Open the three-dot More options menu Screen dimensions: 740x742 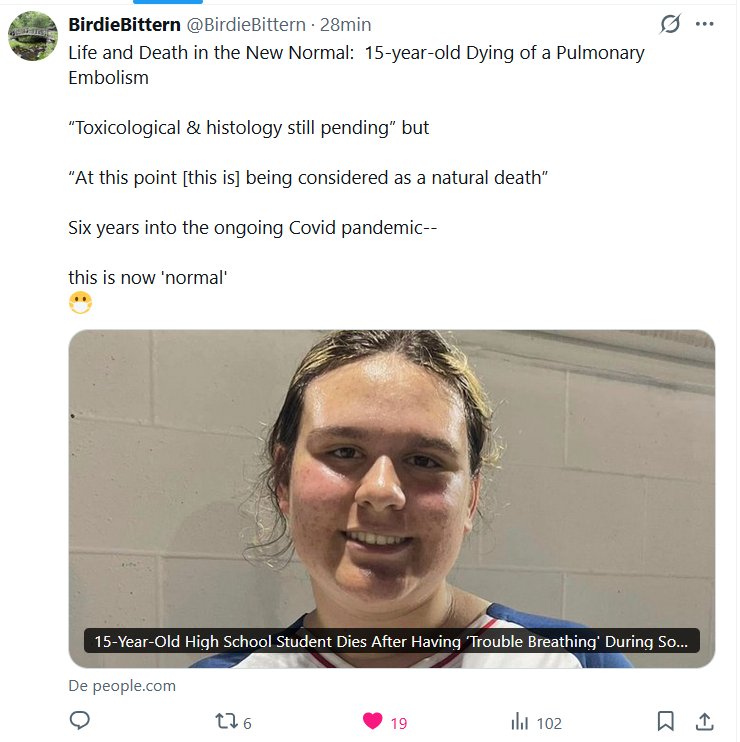click(x=704, y=25)
